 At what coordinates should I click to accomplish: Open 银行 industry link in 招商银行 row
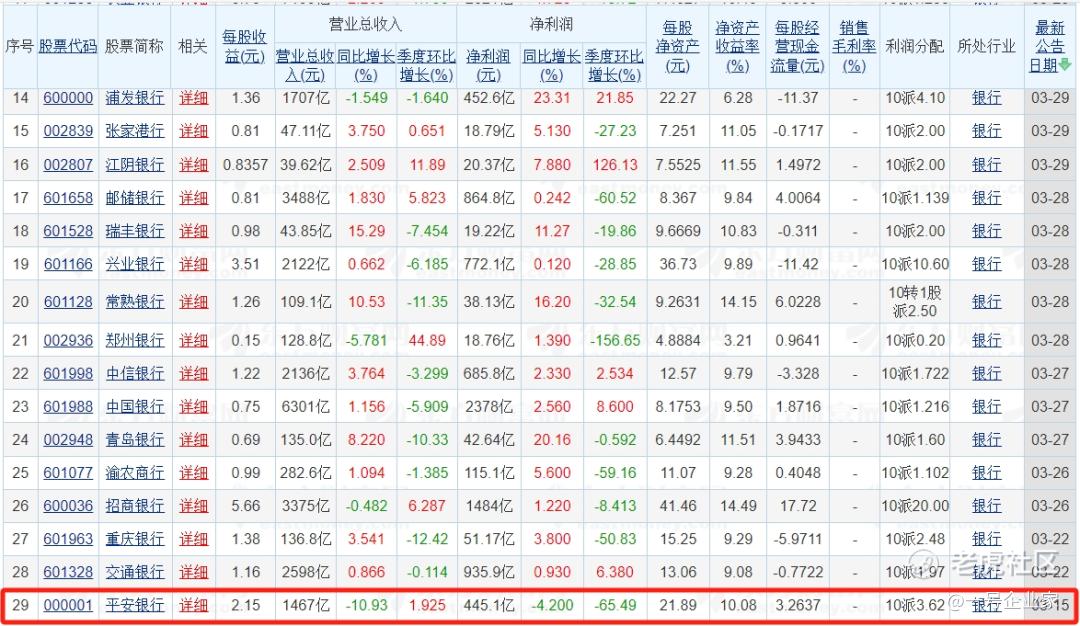pyautogui.click(x=986, y=505)
